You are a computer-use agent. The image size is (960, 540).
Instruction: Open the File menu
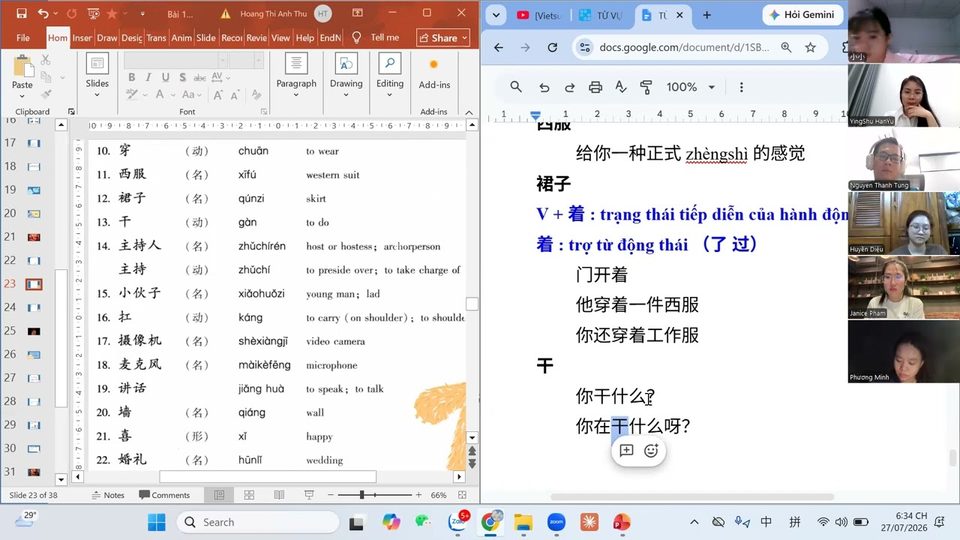click(x=23, y=37)
